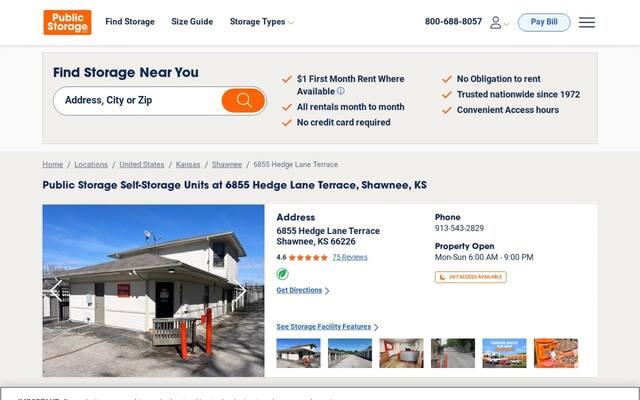640x400 pixels.
Task: Select the blue promotional banner thumbnail
Action: [x=504, y=353]
